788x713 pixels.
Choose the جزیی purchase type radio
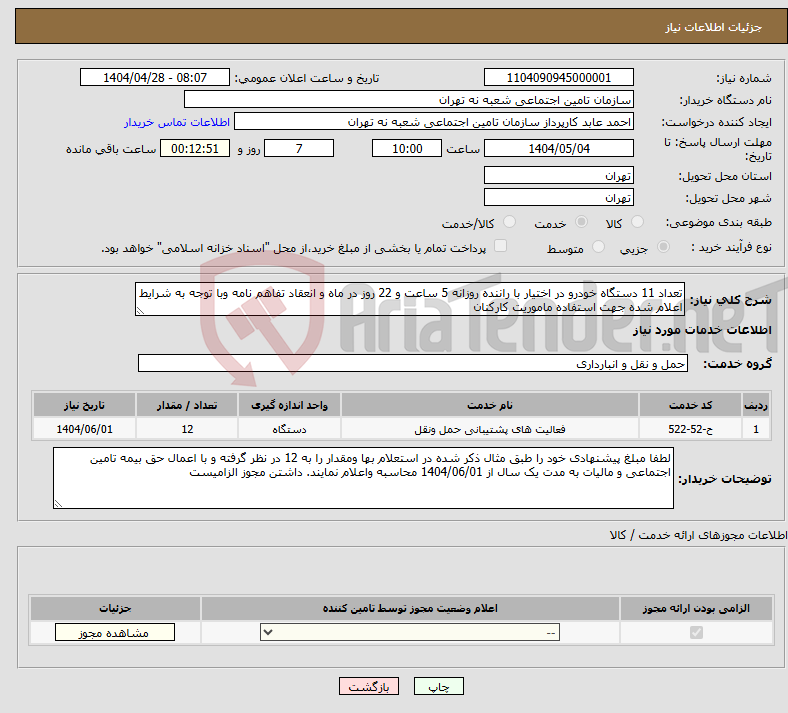[x=663, y=247]
